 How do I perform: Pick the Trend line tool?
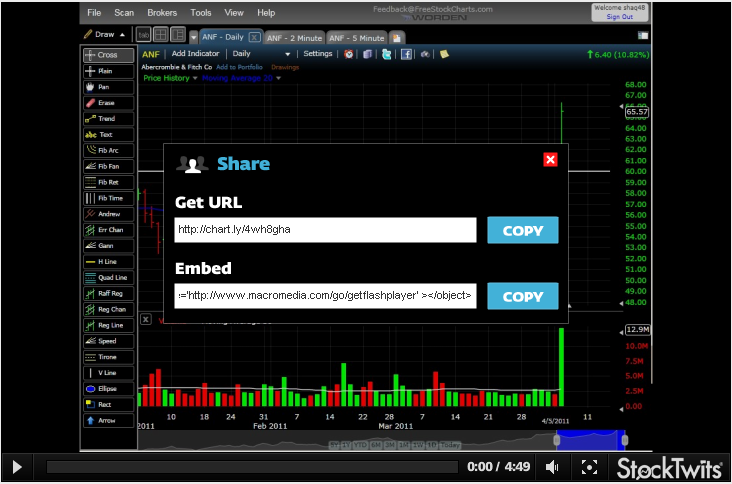pos(109,119)
